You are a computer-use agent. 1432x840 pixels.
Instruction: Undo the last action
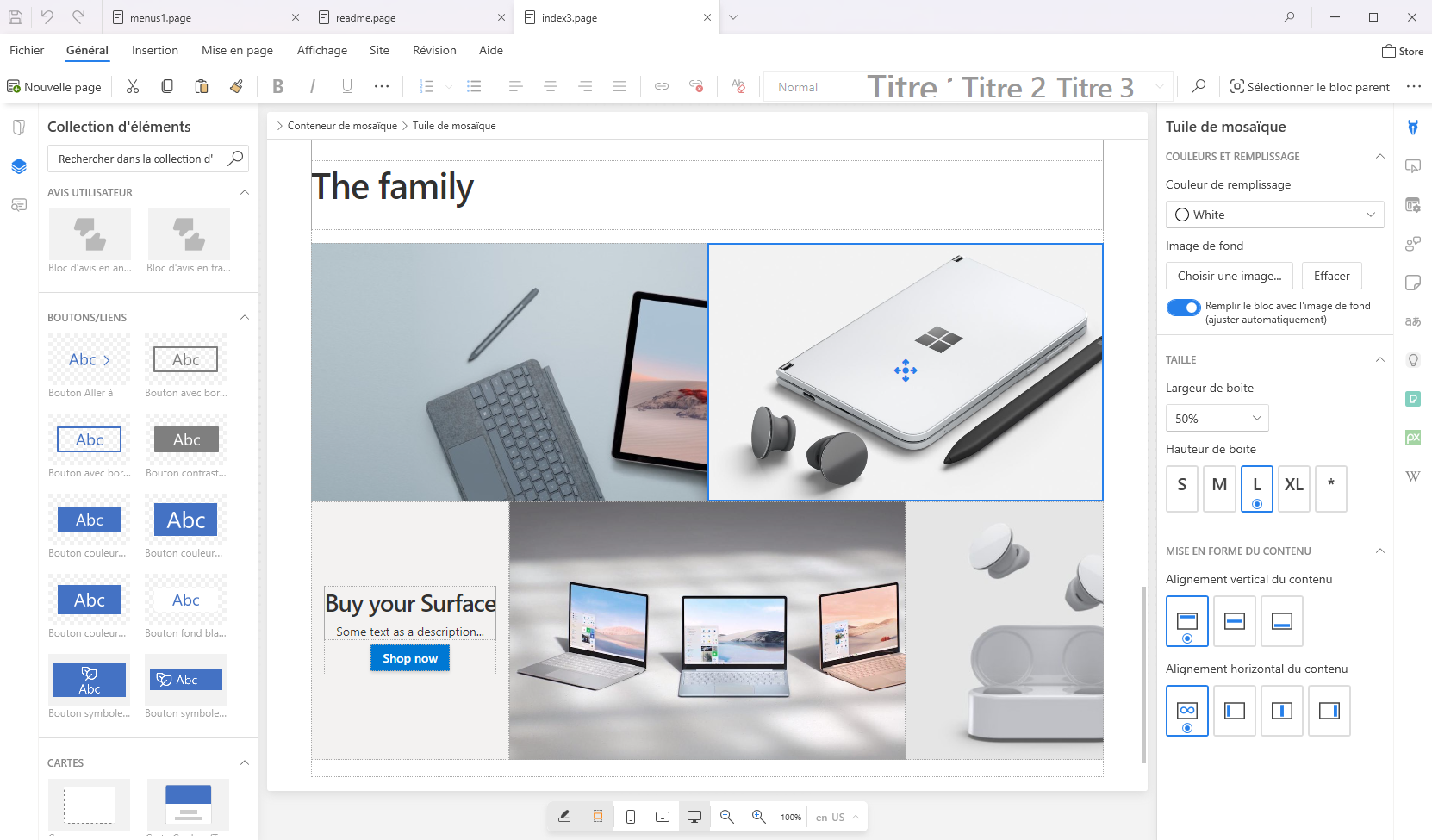pos(47,16)
